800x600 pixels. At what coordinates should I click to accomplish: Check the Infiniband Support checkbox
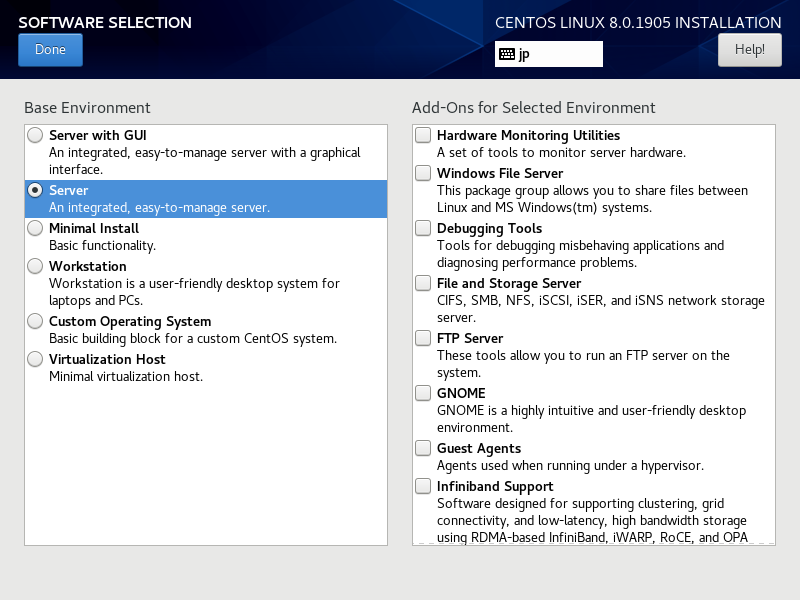[x=423, y=486]
